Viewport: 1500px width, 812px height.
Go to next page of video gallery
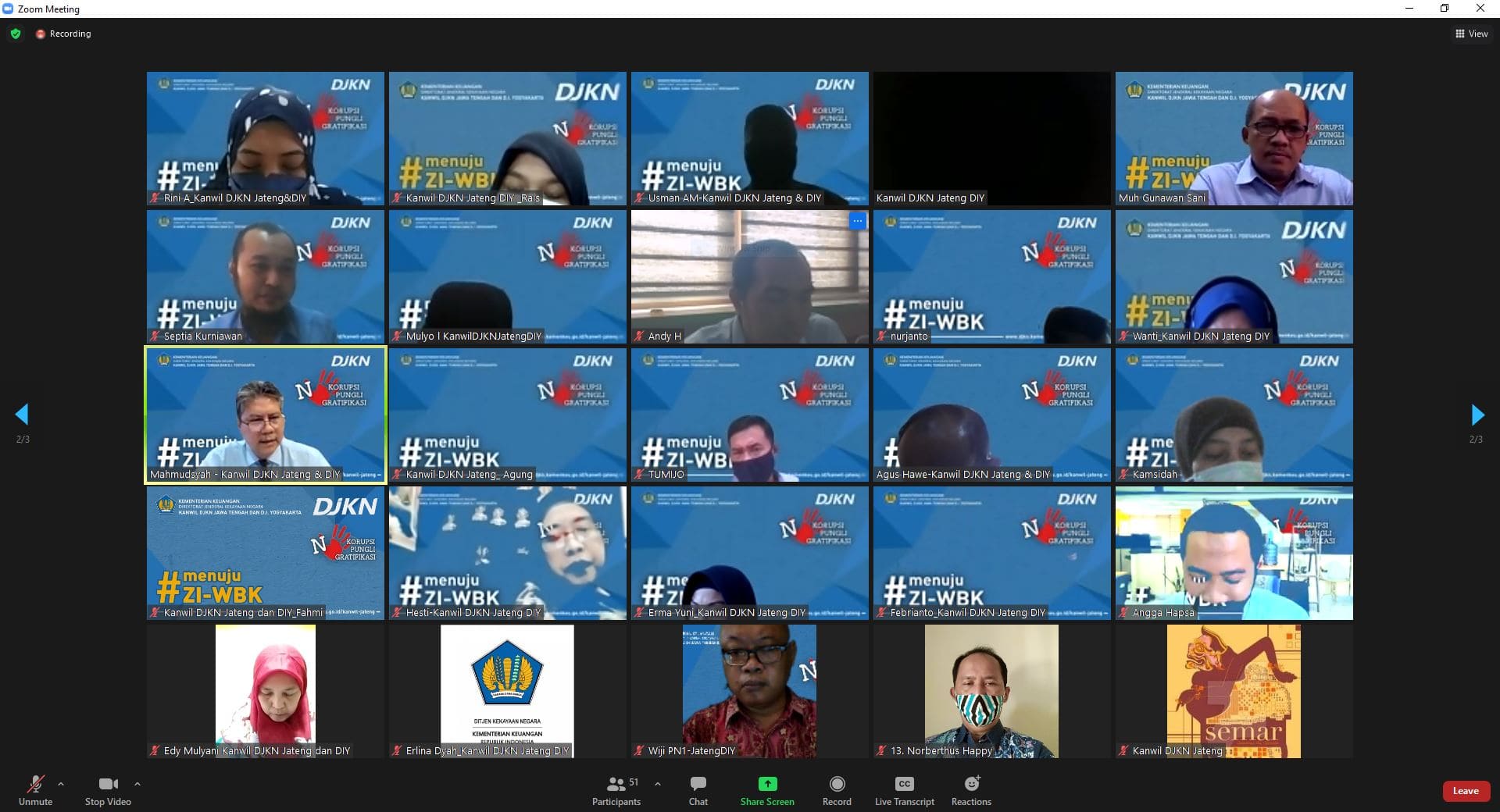pyautogui.click(x=1477, y=415)
